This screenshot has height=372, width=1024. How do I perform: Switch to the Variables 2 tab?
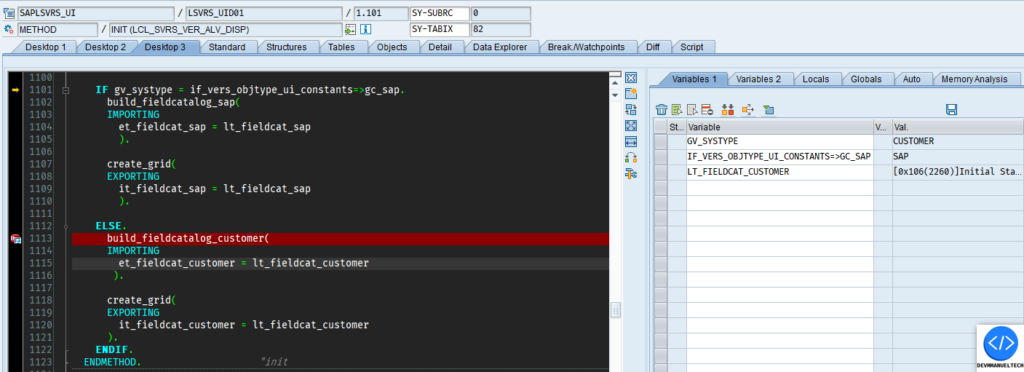click(x=758, y=79)
